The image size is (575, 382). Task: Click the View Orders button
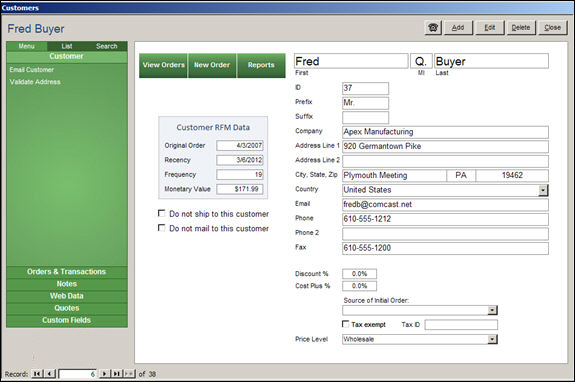164,65
